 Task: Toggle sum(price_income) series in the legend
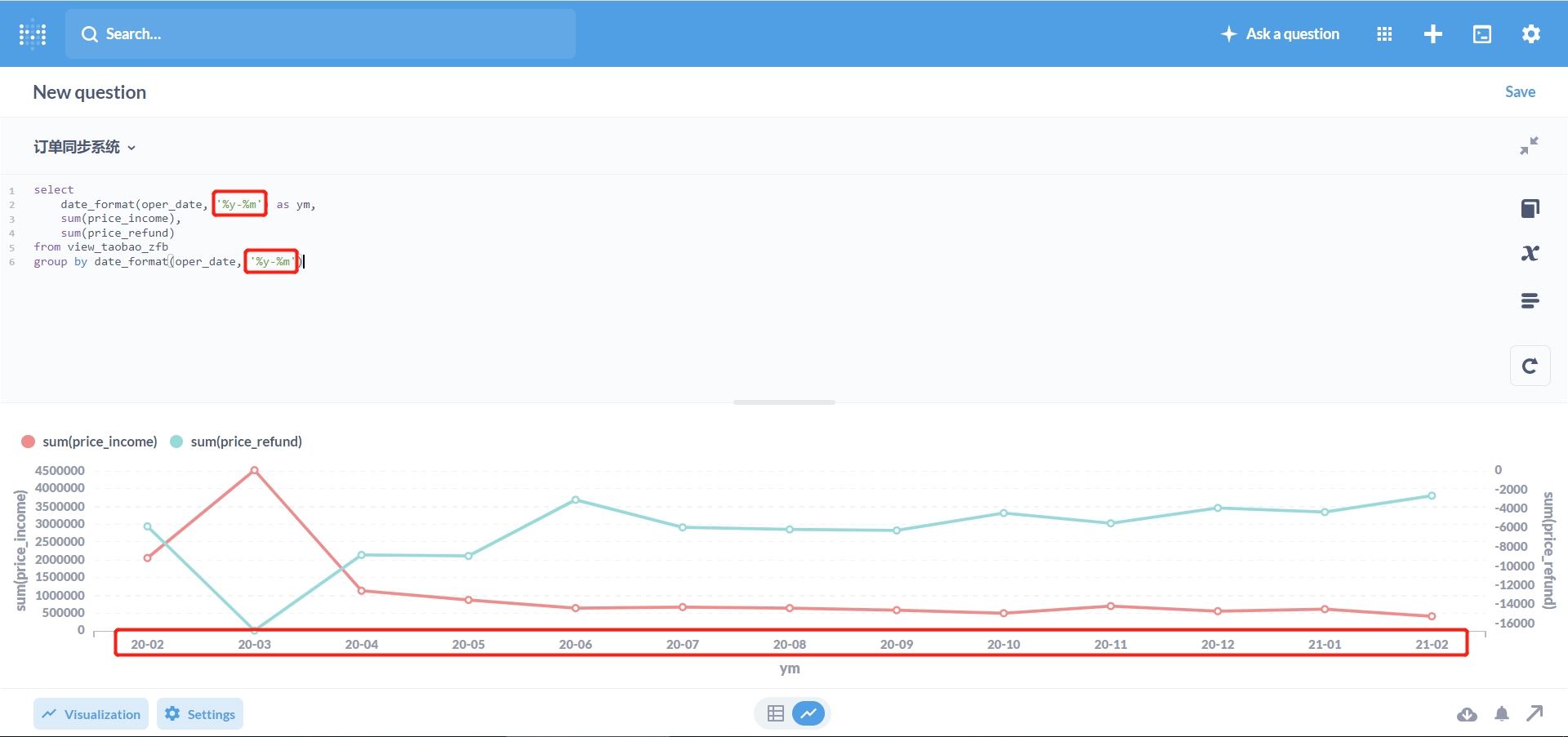[88, 441]
